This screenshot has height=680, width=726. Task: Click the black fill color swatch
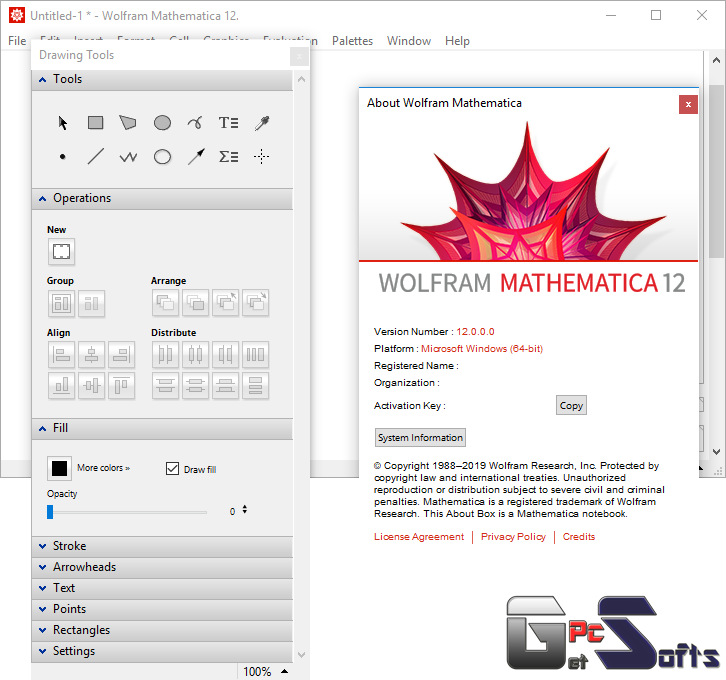[59, 468]
